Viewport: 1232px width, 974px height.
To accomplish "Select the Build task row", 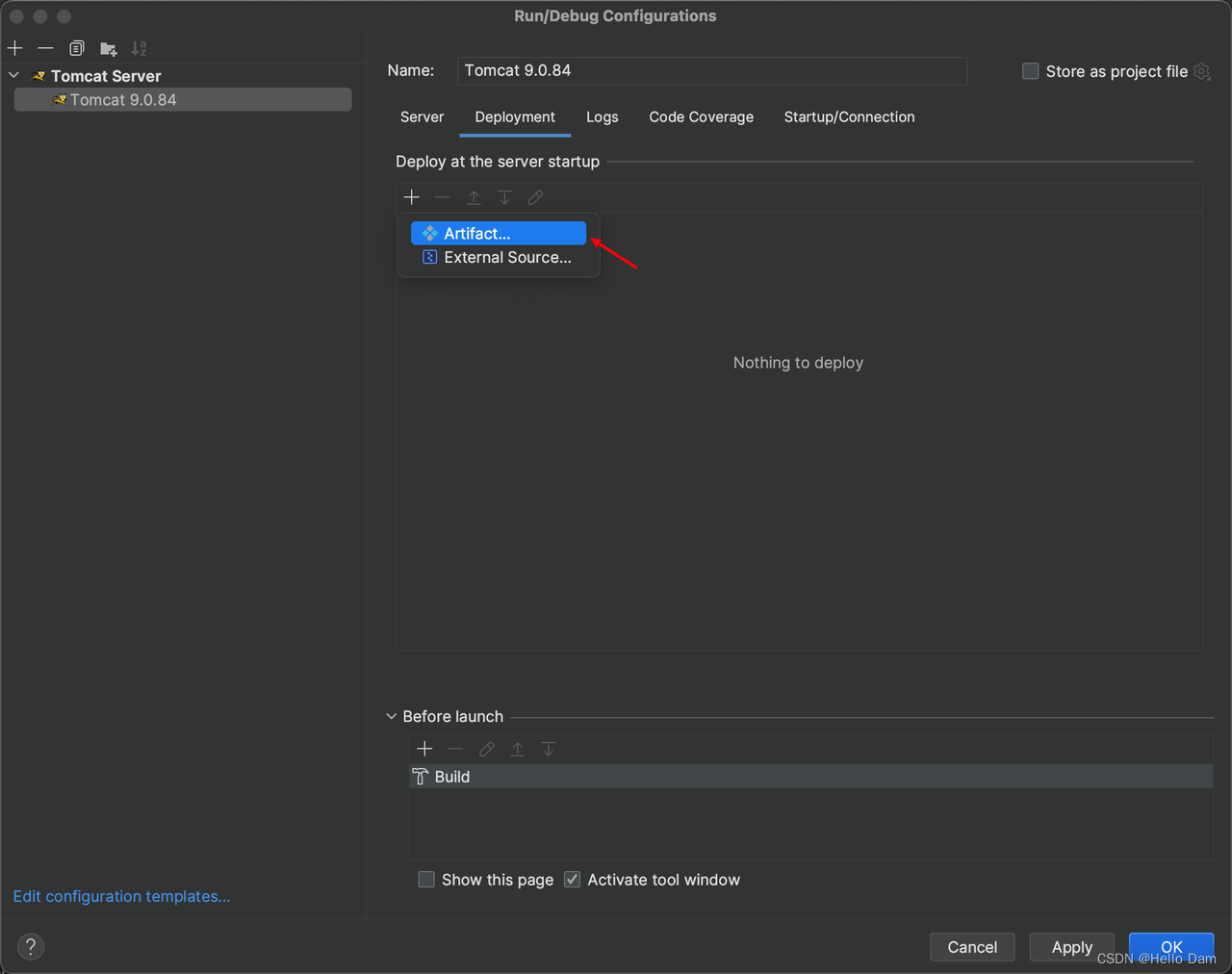I will click(810, 777).
